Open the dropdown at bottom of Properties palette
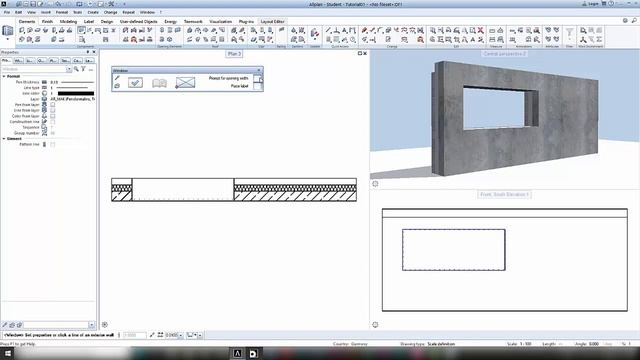Screen dimensions: 640x360 point(91,325)
